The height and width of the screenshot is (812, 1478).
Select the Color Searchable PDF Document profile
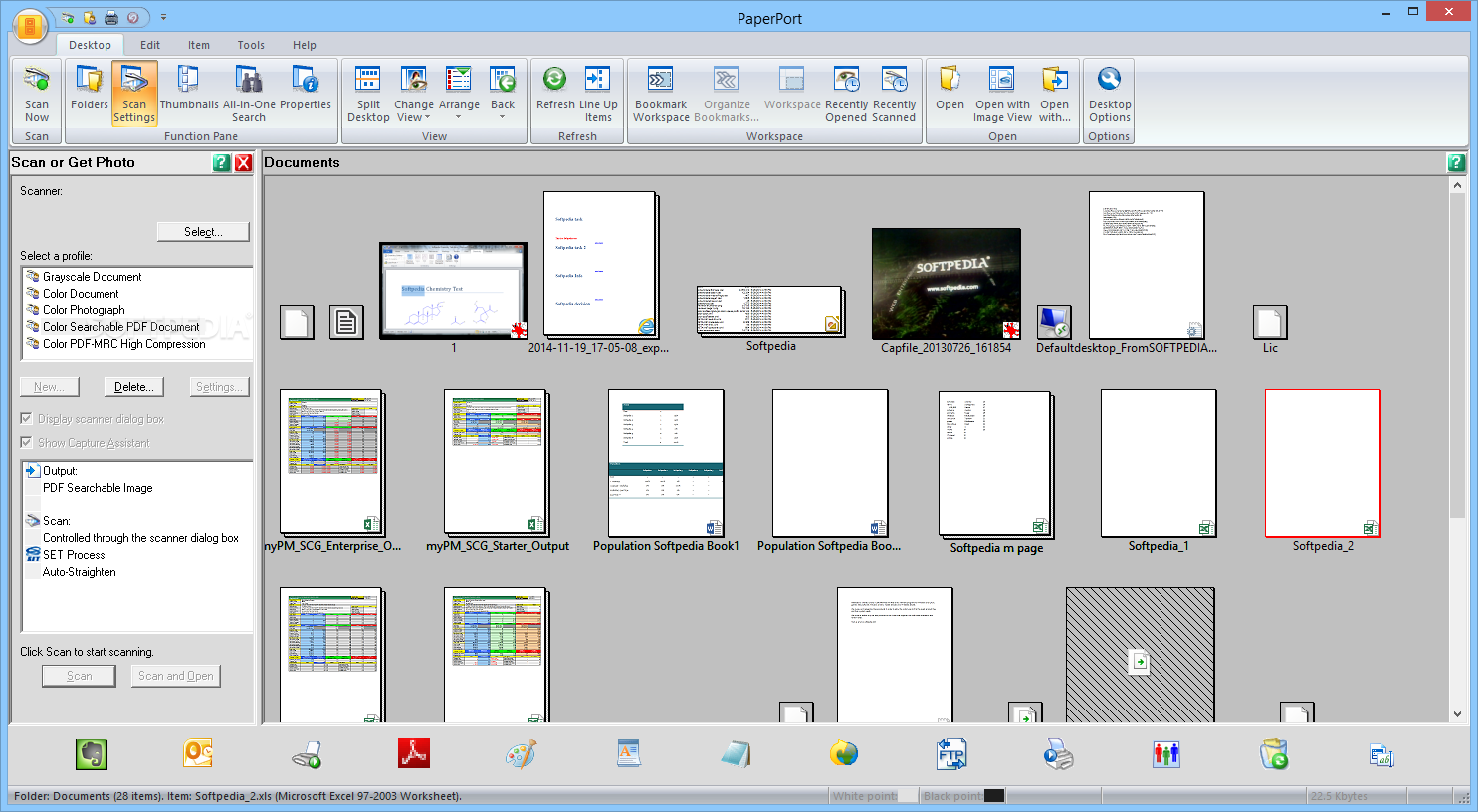click(x=120, y=327)
